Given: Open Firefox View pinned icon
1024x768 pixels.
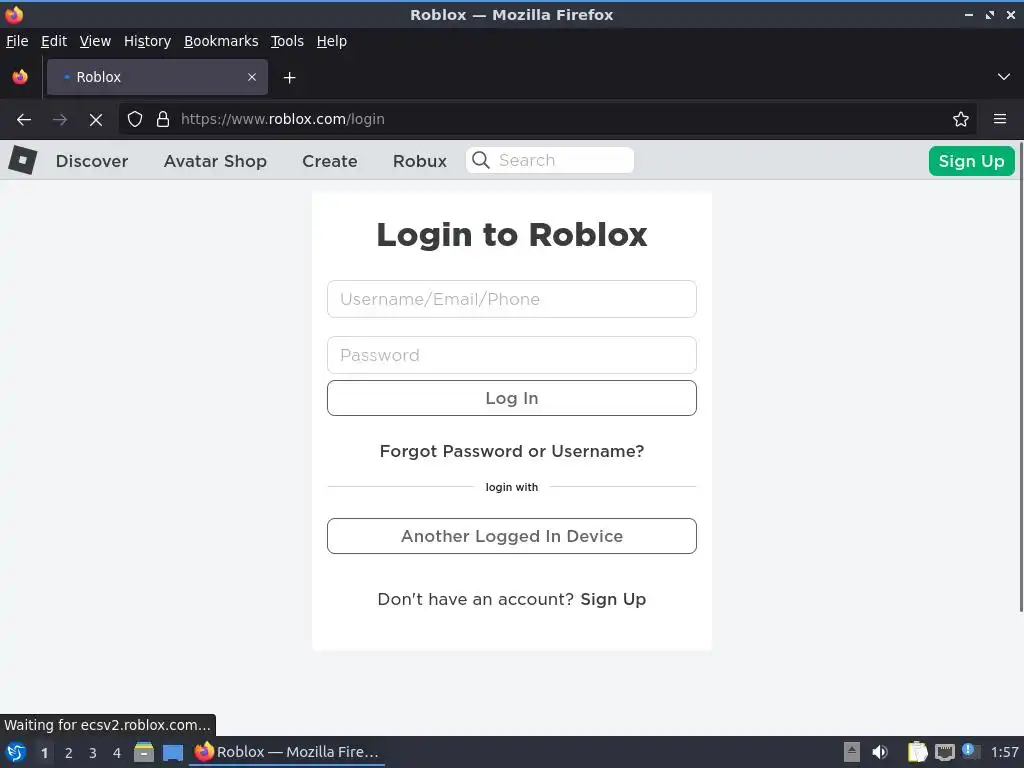Looking at the screenshot, I should click(x=20, y=77).
